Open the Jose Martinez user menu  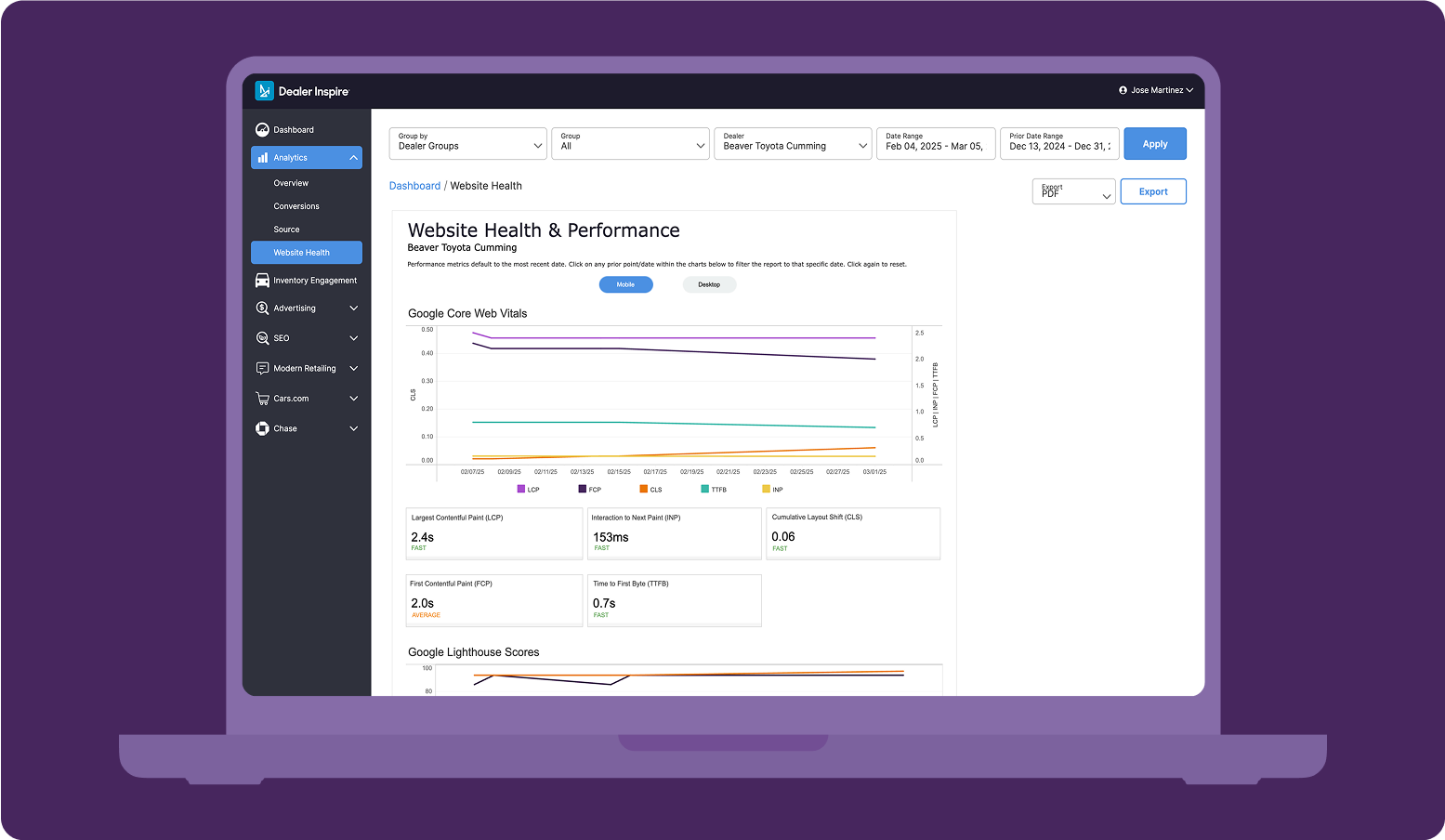(x=1156, y=90)
